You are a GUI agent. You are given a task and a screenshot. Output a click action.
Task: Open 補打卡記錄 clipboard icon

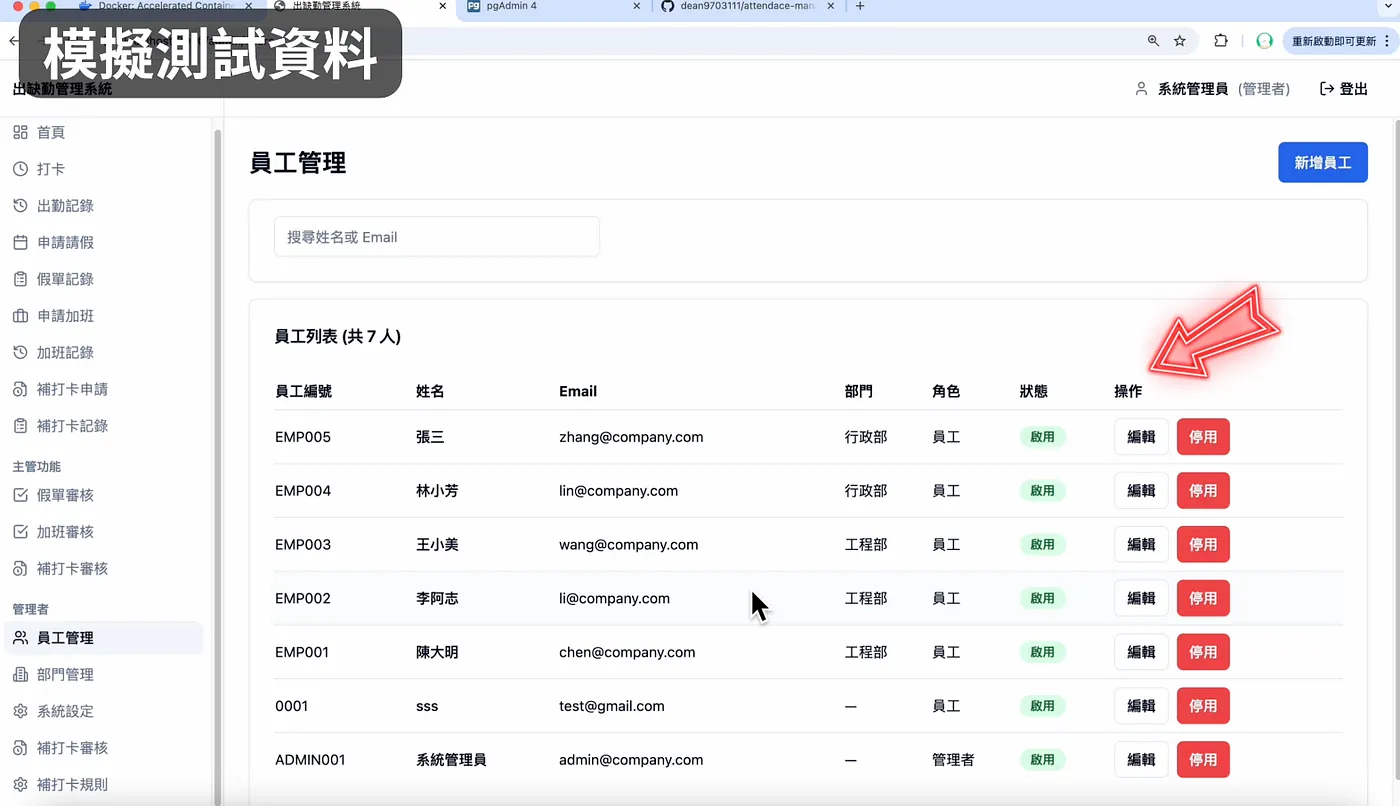click(20, 426)
